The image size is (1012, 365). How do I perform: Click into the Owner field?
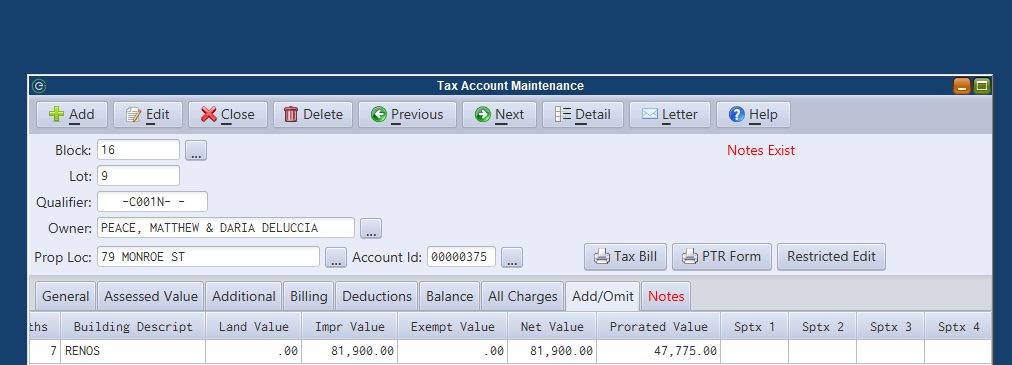pyautogui.click(x=226, y=228)
